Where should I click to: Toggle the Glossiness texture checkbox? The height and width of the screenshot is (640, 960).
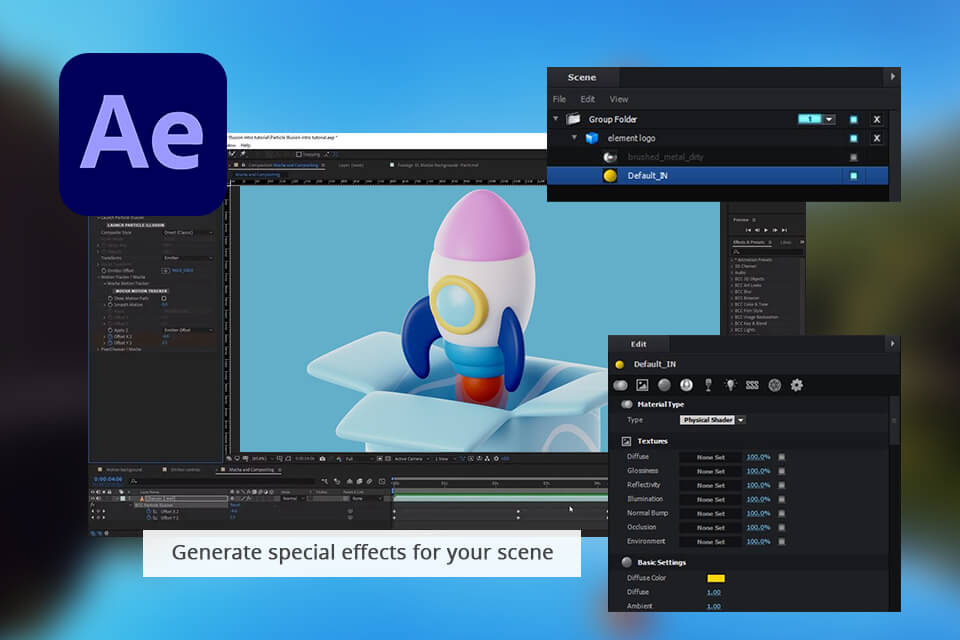coord(782,471)
